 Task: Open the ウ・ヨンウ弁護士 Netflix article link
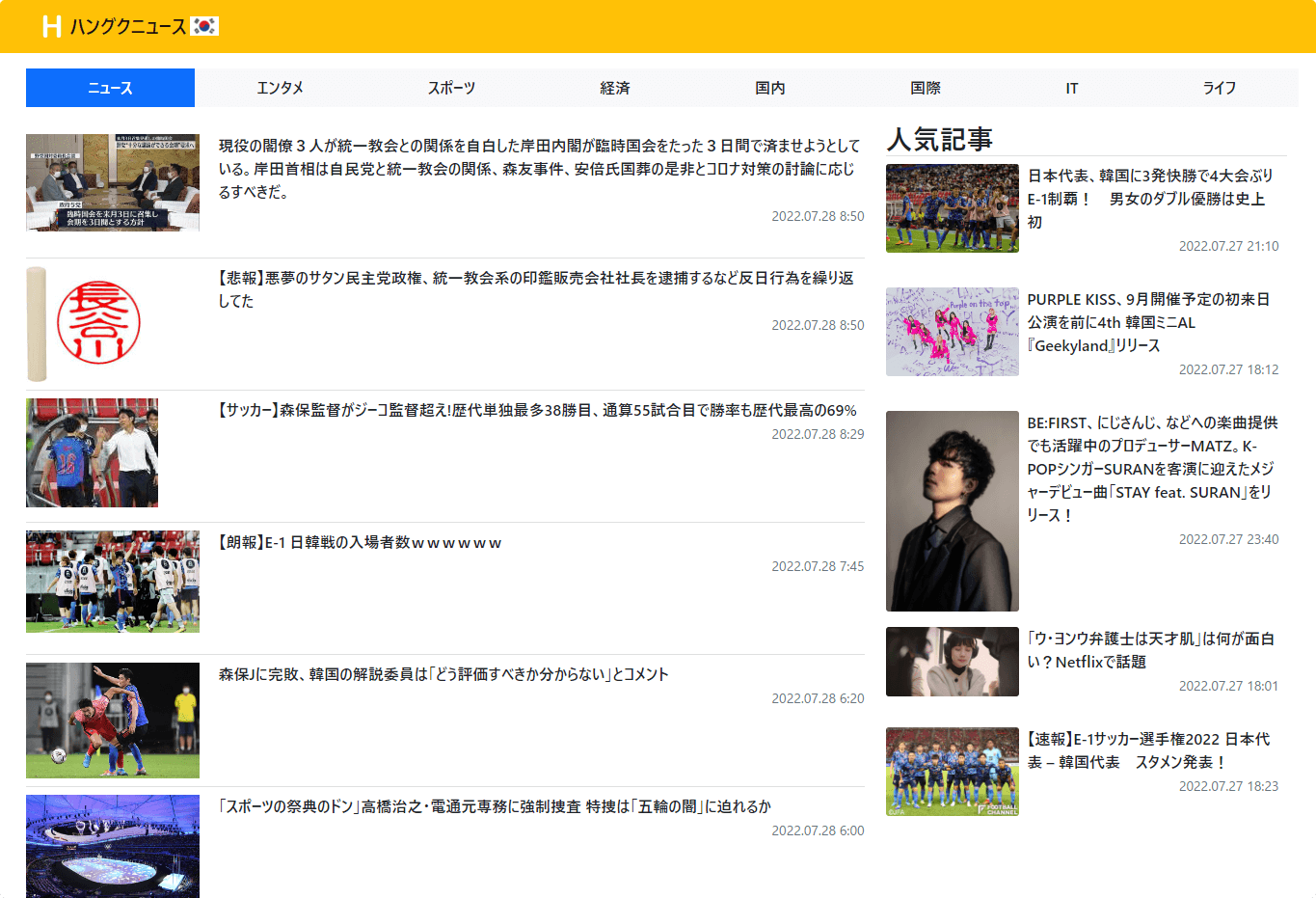pyautogui.click(x=1150, y=650)
